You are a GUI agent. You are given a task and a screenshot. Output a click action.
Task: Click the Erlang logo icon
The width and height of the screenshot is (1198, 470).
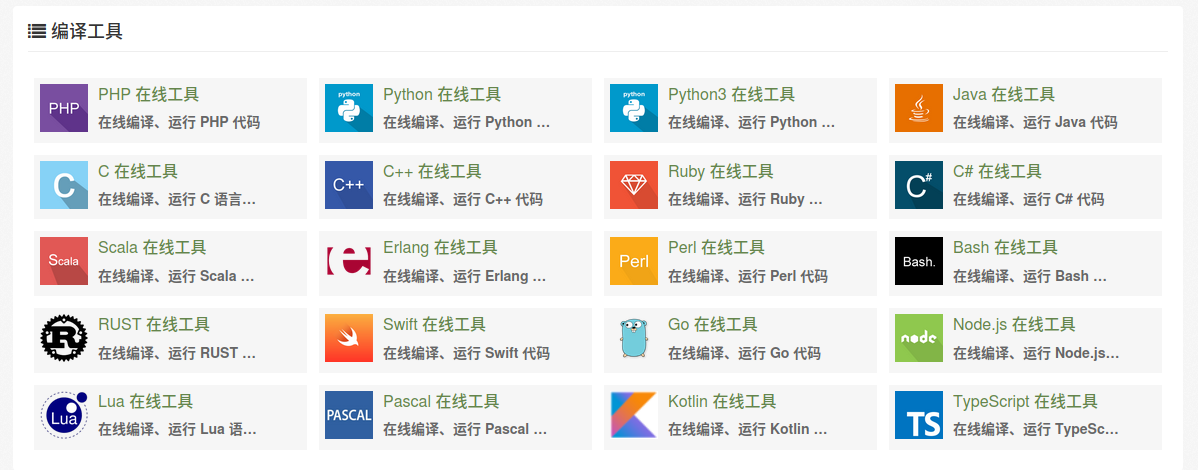tap(349, 261)
